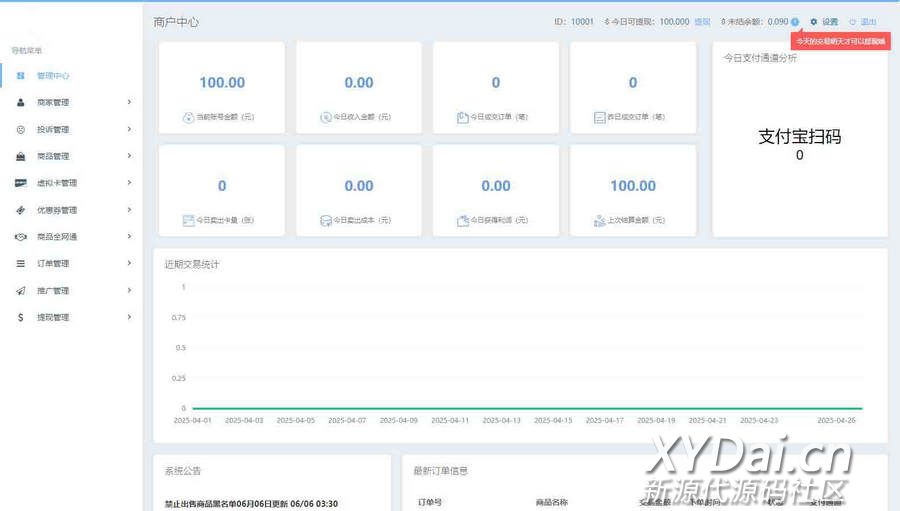Expand the 商品全网通 chevron
900x511 pixels.
tap(129, 237)
